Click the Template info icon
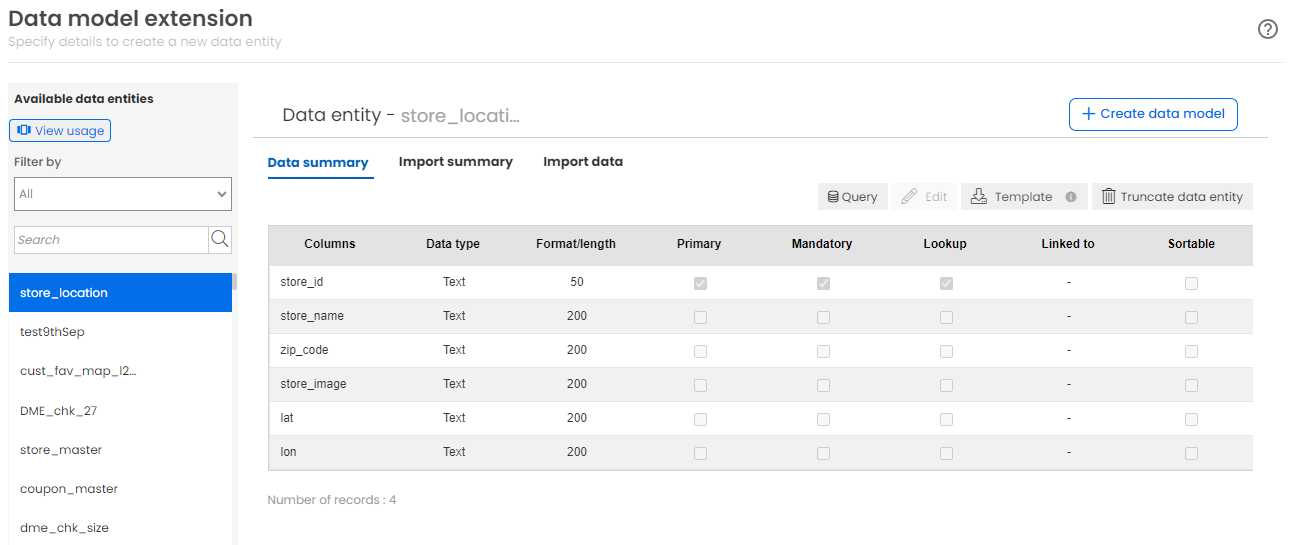Image resolution: width=1293 pixels, height=545 pixels. pyautogui.click(x=1071, y=197)
